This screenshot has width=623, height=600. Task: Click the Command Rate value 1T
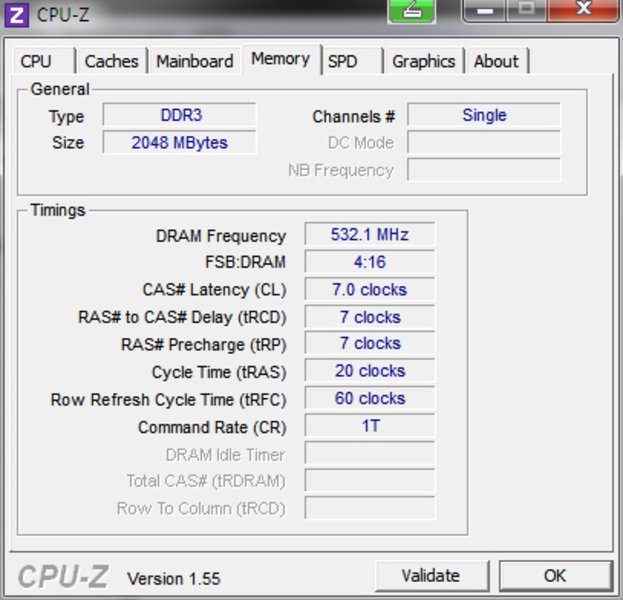pyautogui.click(x=370, y=426)
